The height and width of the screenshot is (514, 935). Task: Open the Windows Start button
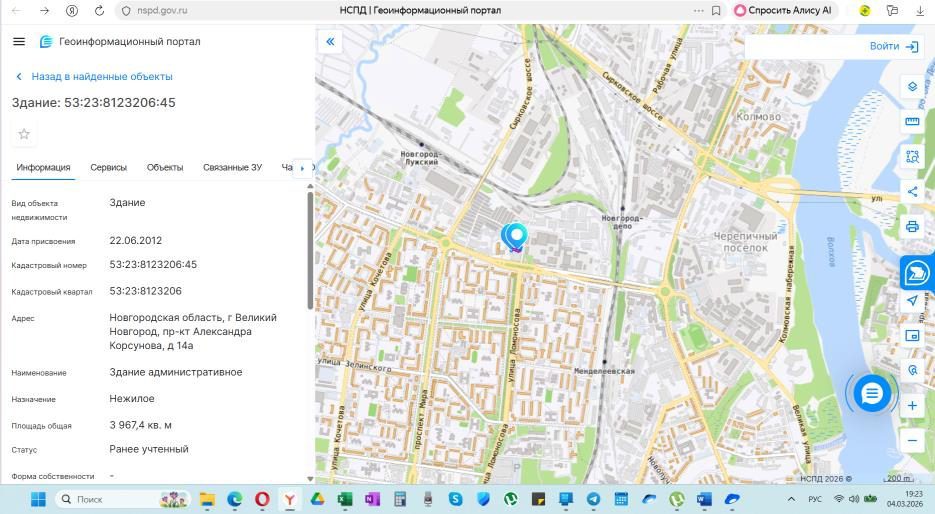38,499
